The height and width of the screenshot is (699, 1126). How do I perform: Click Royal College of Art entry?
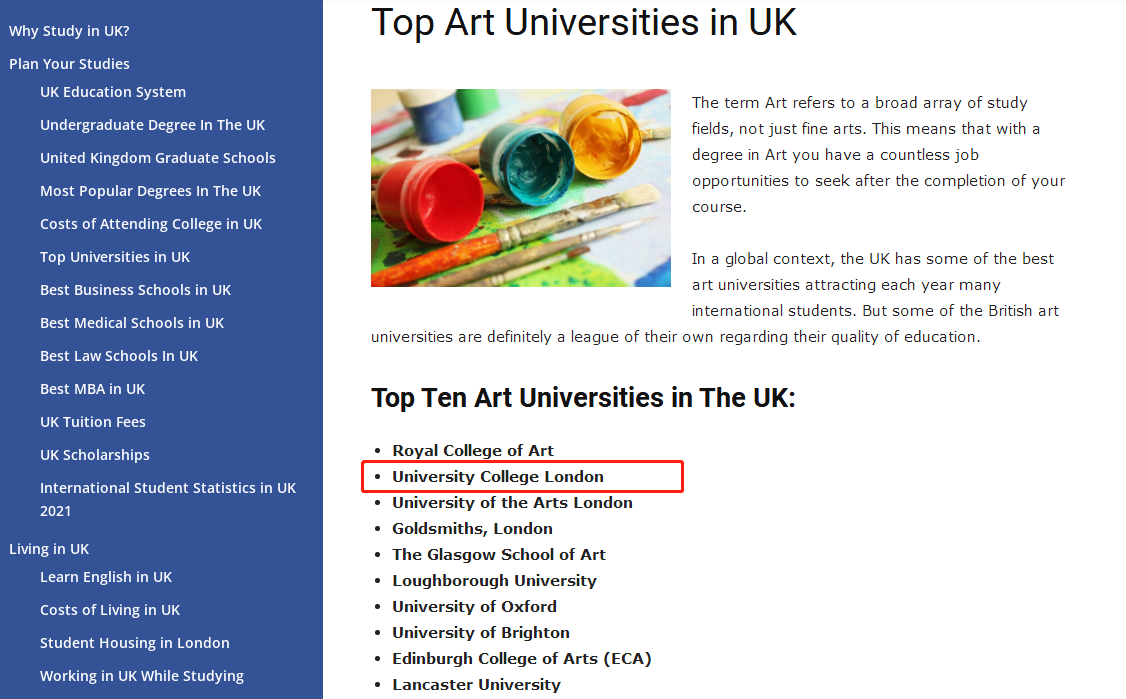tap(473, 450)
